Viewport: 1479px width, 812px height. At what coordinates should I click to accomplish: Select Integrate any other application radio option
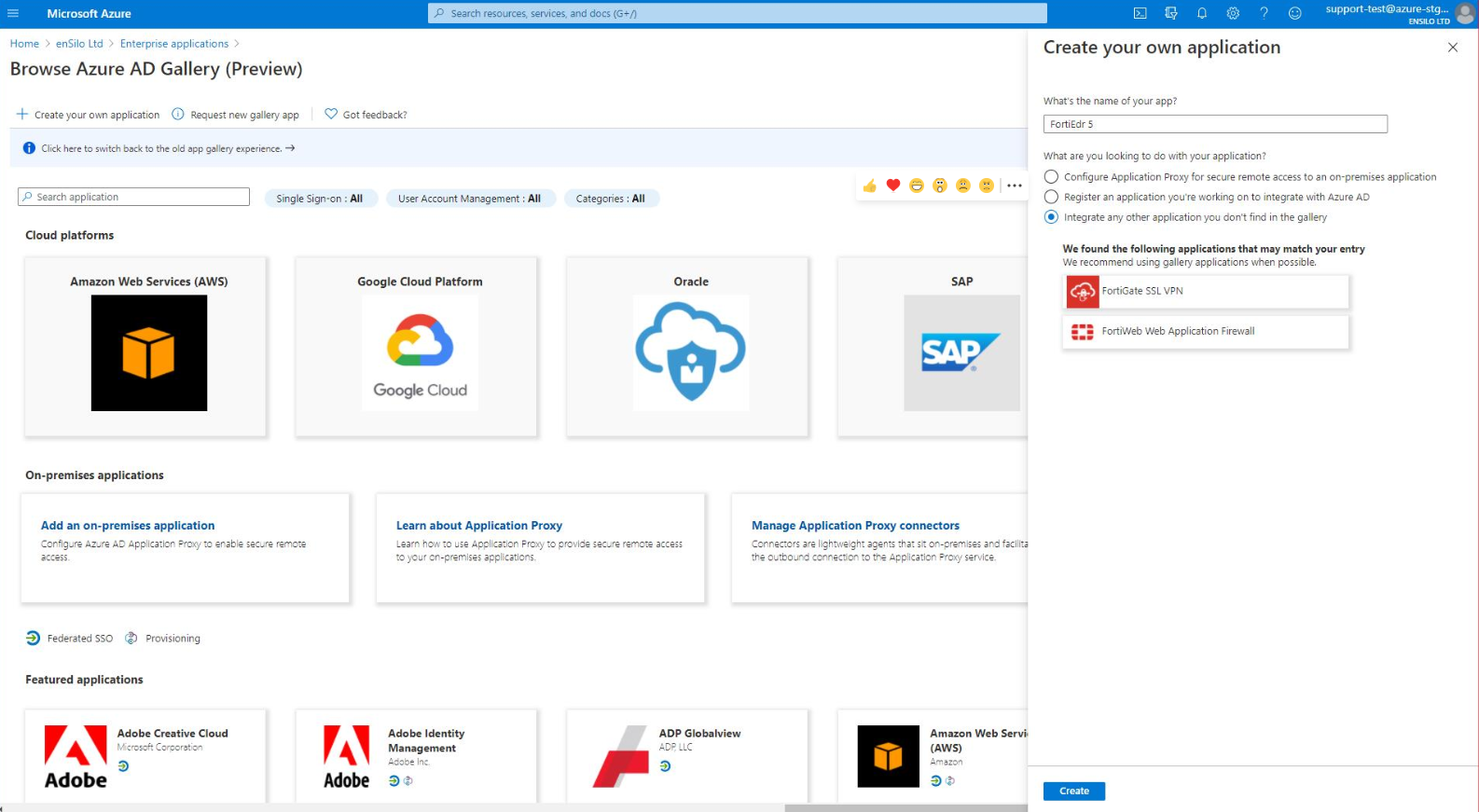[1052, 217]
